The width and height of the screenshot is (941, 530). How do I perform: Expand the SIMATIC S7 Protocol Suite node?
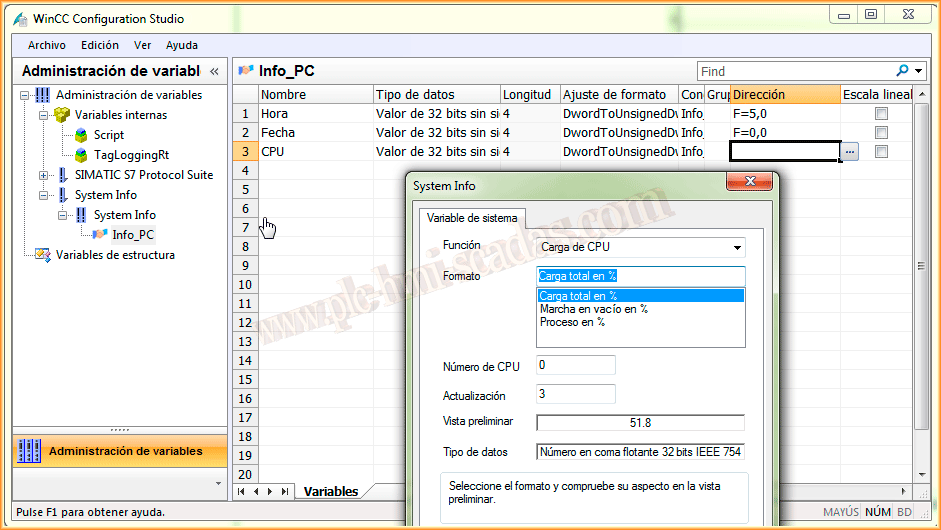[x=43, y=175]
